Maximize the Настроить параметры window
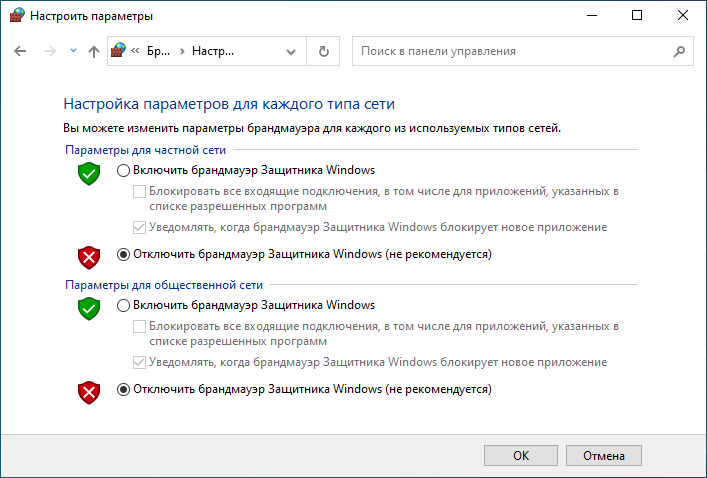Image resolution: width=707 pixels, height=478 pixels. click(x=637, y=15)
